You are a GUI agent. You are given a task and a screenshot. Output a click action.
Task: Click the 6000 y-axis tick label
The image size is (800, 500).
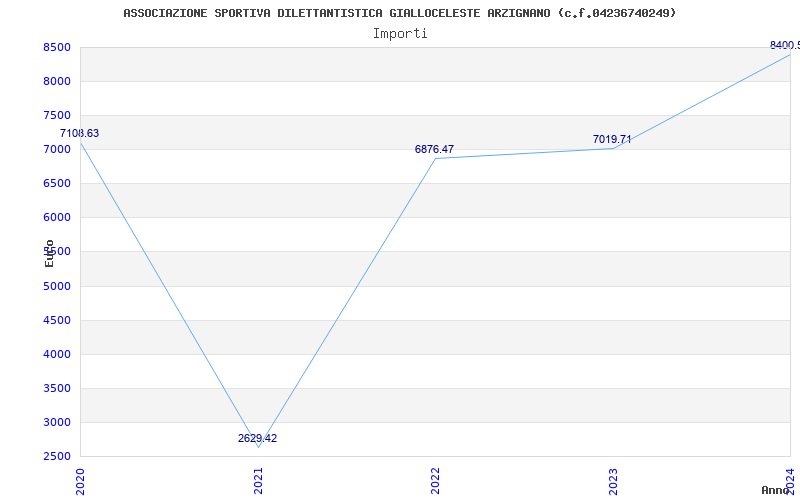click(57, 218)
